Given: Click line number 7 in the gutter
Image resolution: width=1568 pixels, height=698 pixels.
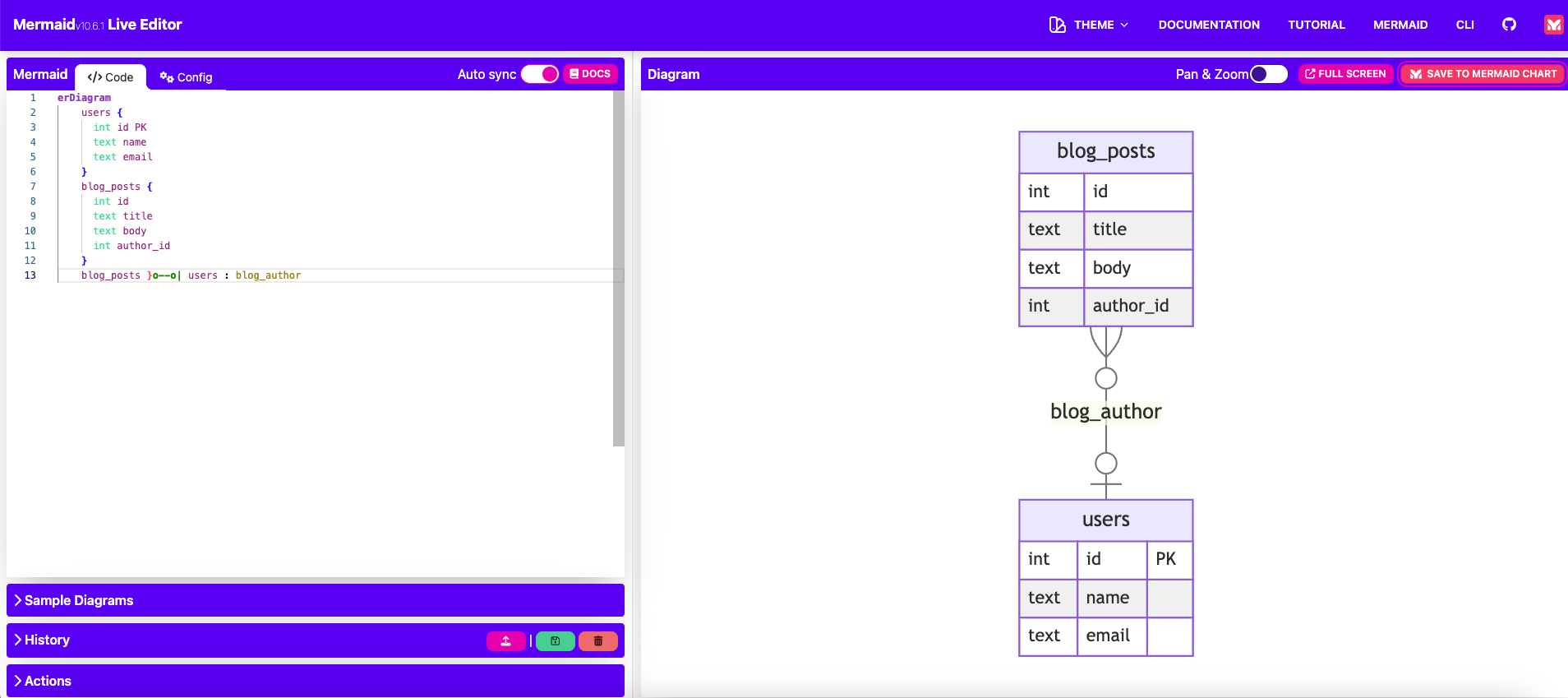Looking at the screenshot, I should click(x=33, y=187).
